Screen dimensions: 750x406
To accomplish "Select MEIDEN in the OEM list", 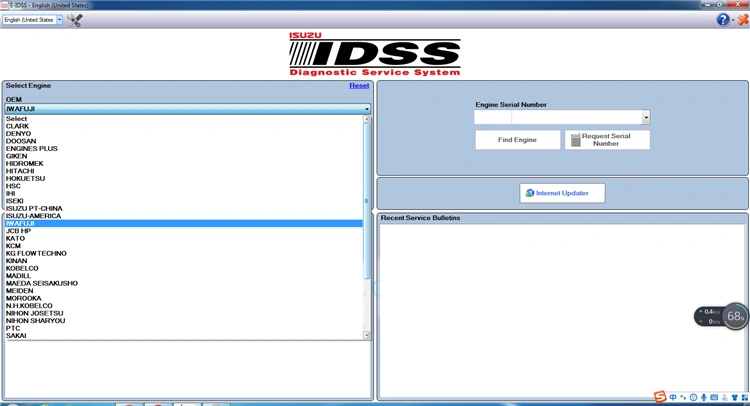I will [184, 291].
